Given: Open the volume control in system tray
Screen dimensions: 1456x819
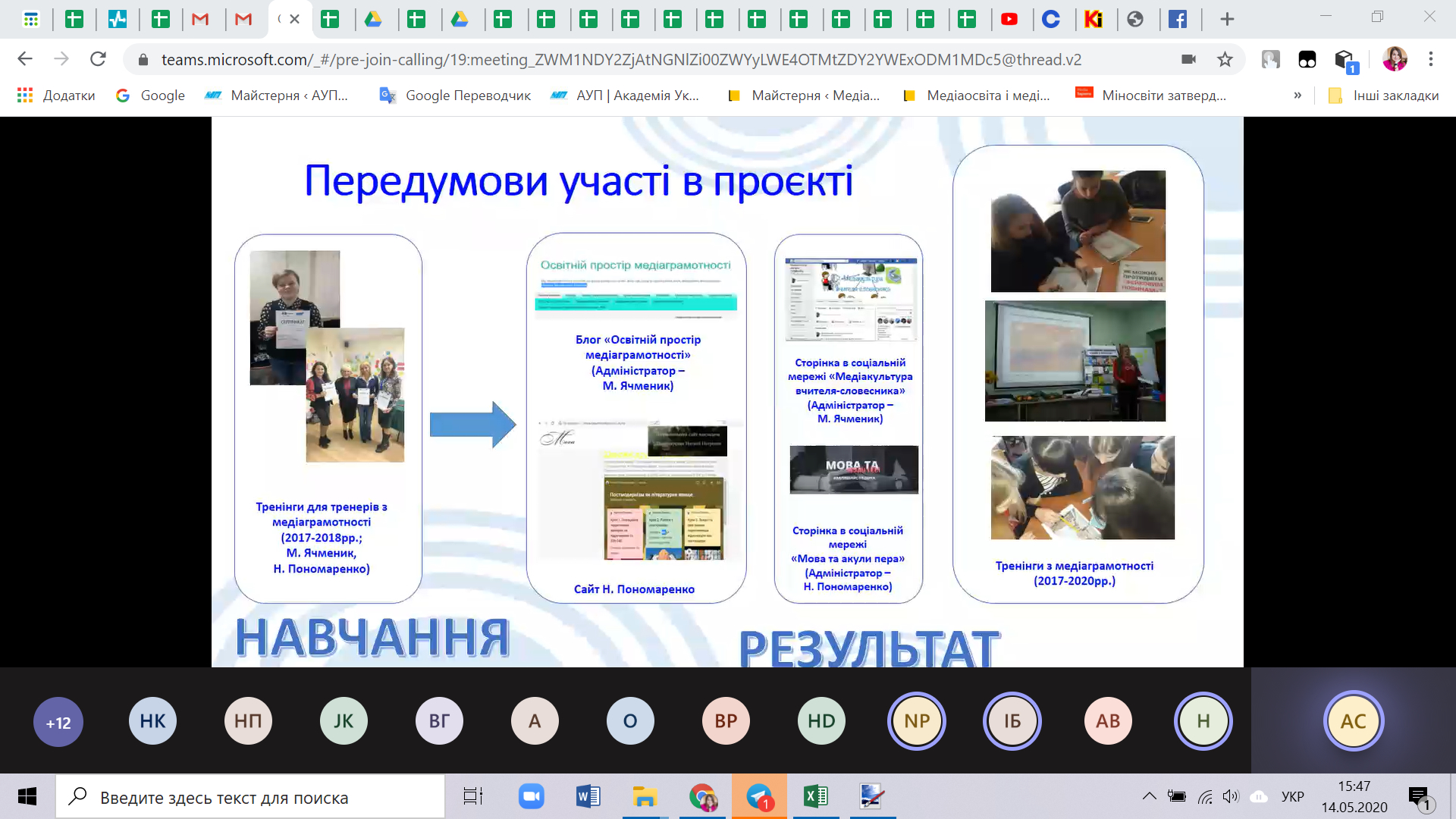Looking at the screenshot, I should [1230, 796].
